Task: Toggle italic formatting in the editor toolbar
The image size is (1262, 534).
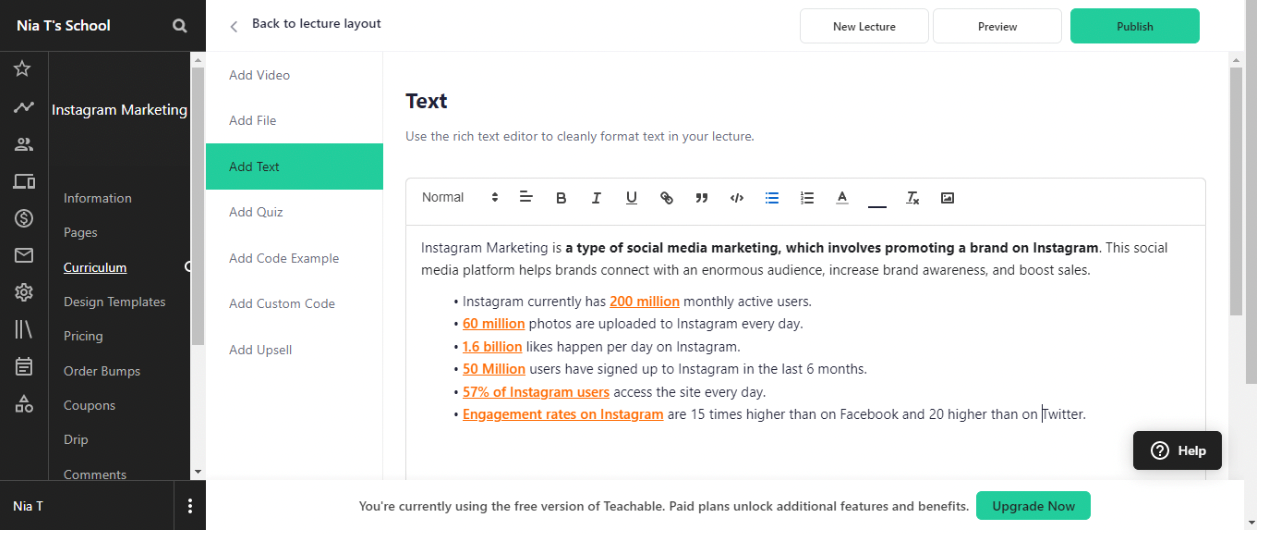Action: [x=596, y=198]
